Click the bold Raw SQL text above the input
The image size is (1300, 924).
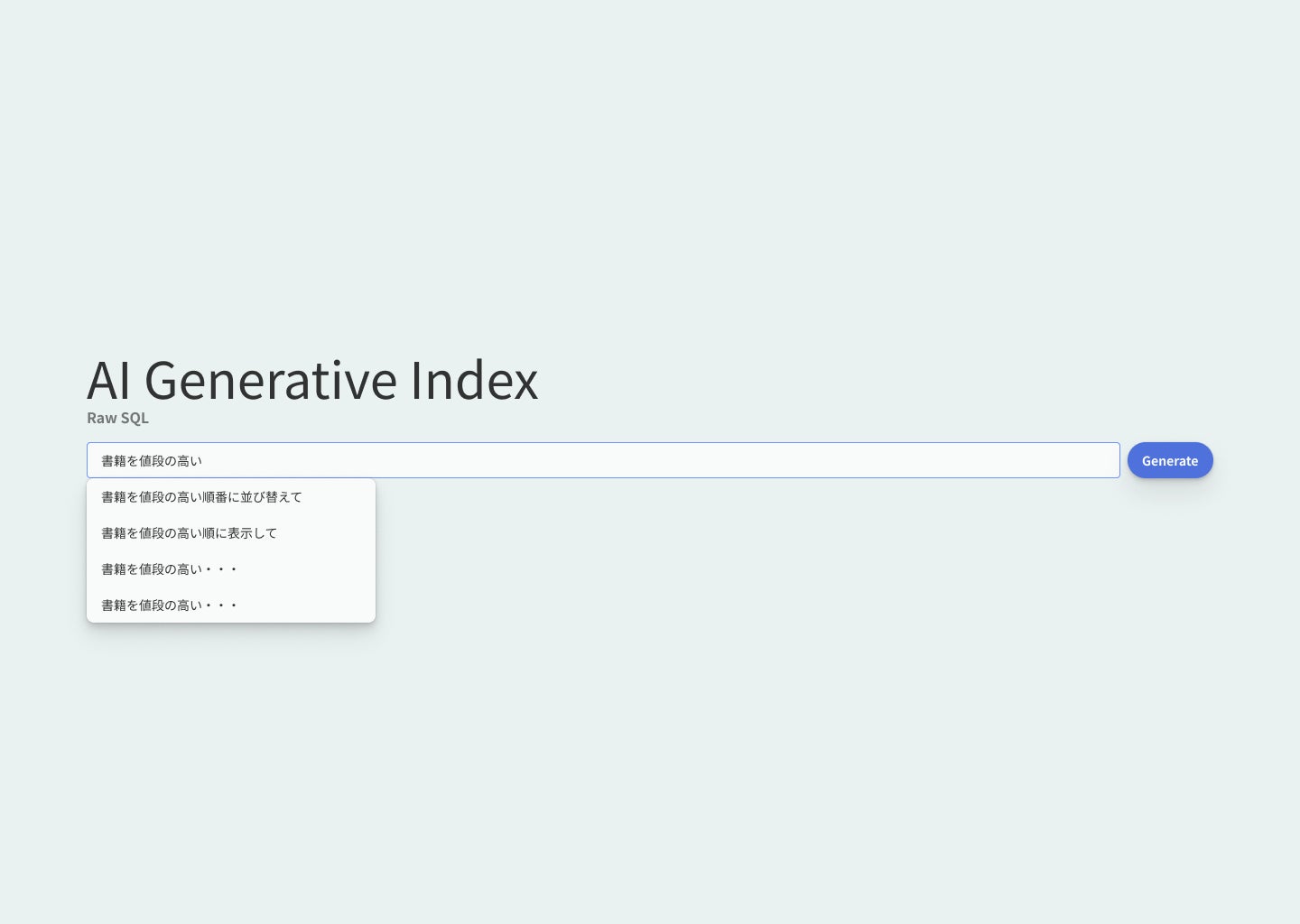click(x=117, y=418)
